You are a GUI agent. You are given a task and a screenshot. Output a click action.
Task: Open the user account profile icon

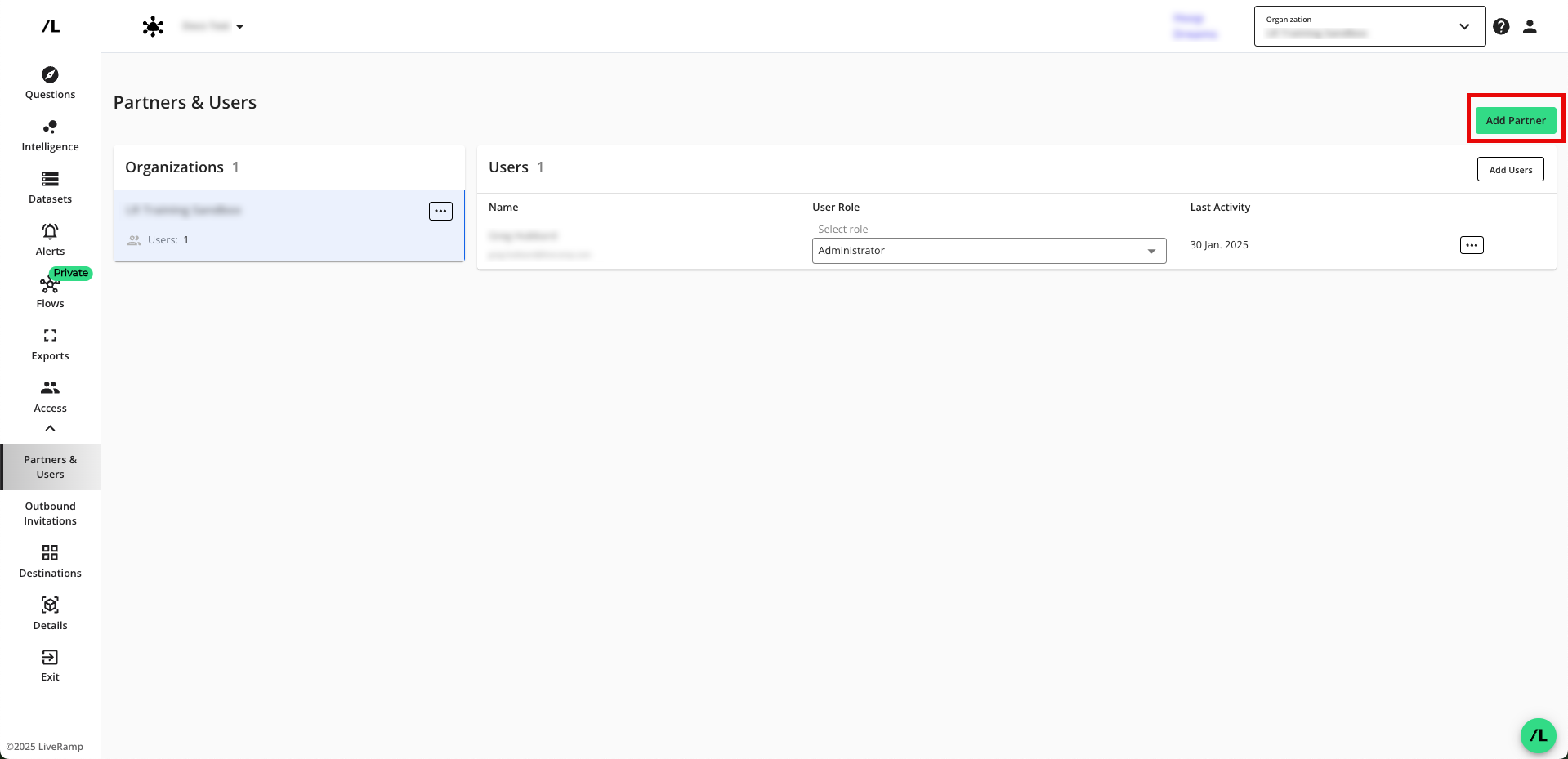pos(1530,26)
